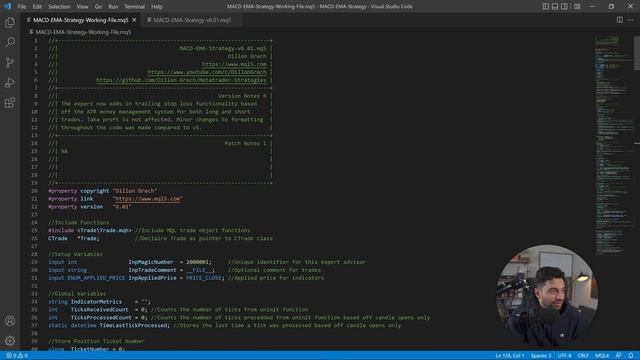Click errors and warnings status bar indicator
640x360 pixels.
pyautogui.click(x=17, y=356)
